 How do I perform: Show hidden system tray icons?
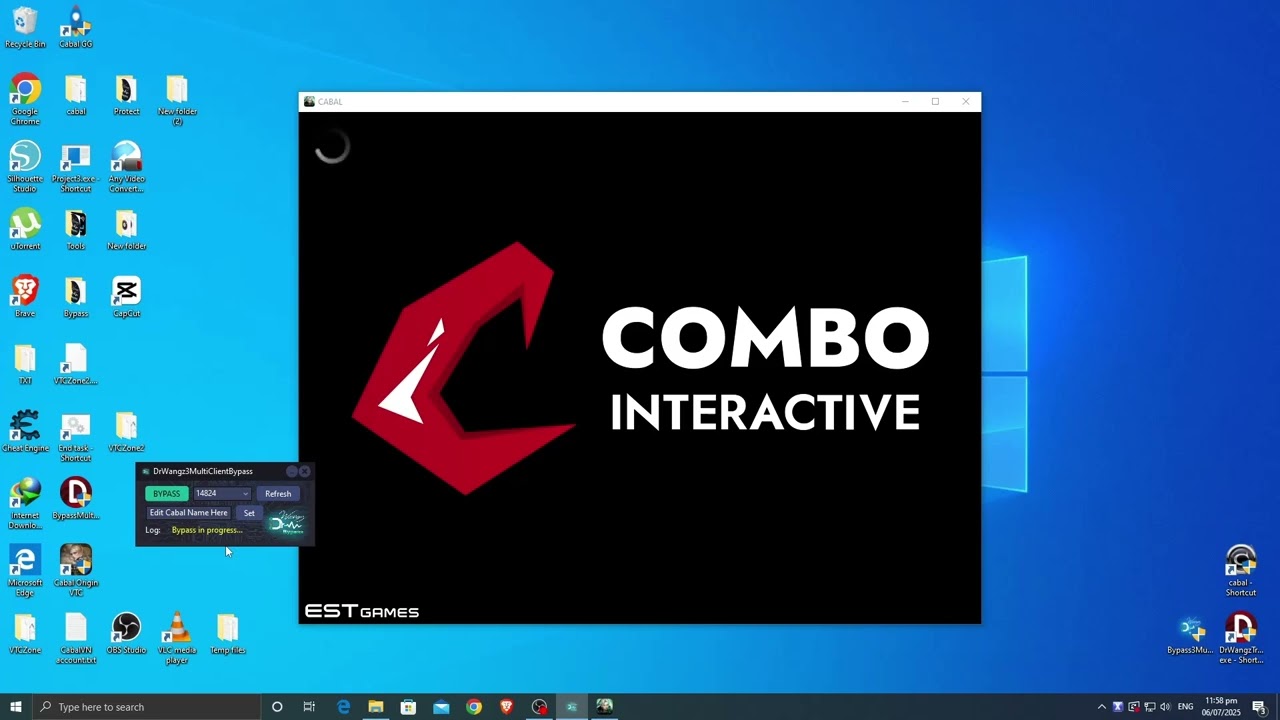(x=1102, y=707)
